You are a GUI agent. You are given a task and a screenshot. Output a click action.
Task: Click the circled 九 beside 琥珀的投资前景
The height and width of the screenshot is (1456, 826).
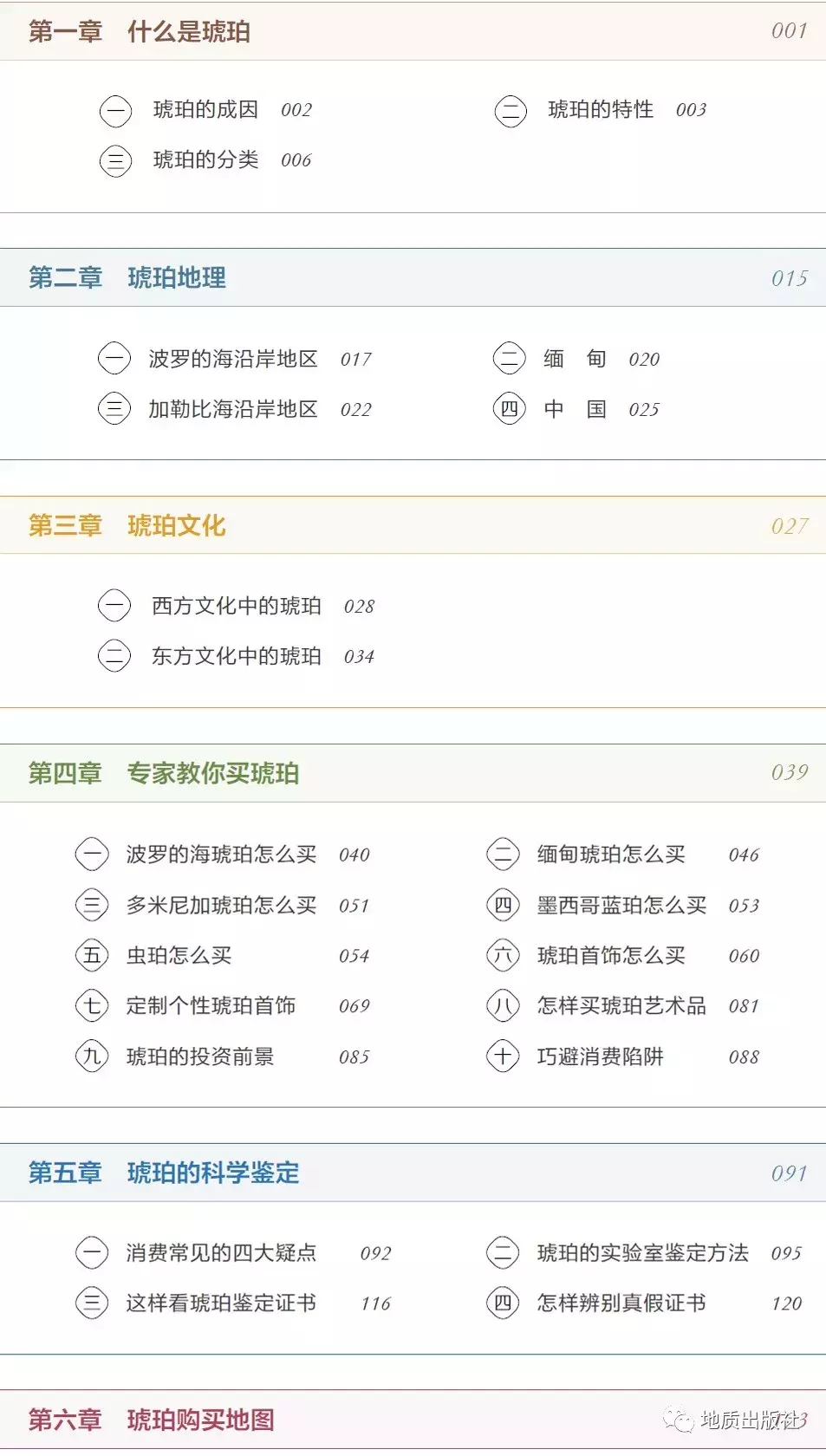pyautogui.click(x=92, y=1056)
